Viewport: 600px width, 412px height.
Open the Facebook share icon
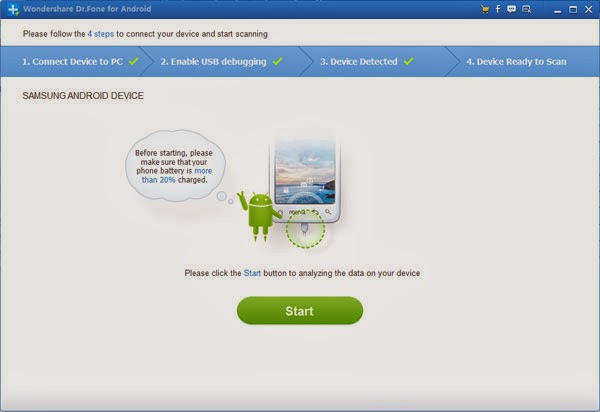[498, 9]
